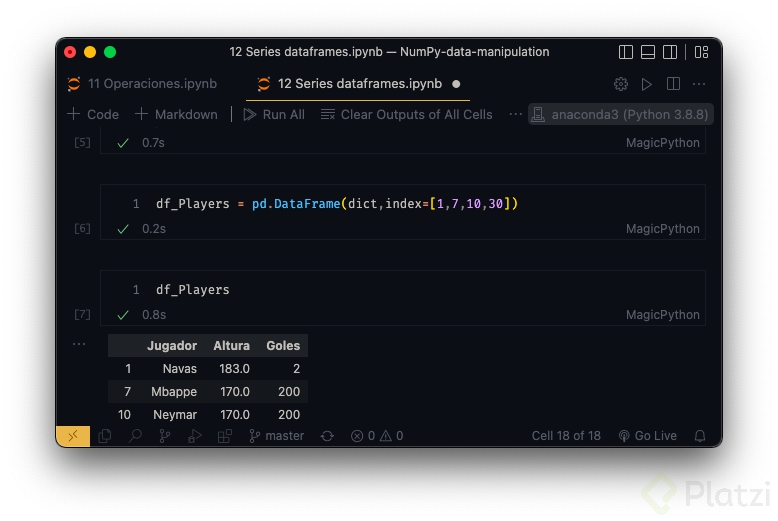The width and height of the screenshot is (778, 521).
Task: Toggle the primary side bar layout
Action: pos(626,52)
